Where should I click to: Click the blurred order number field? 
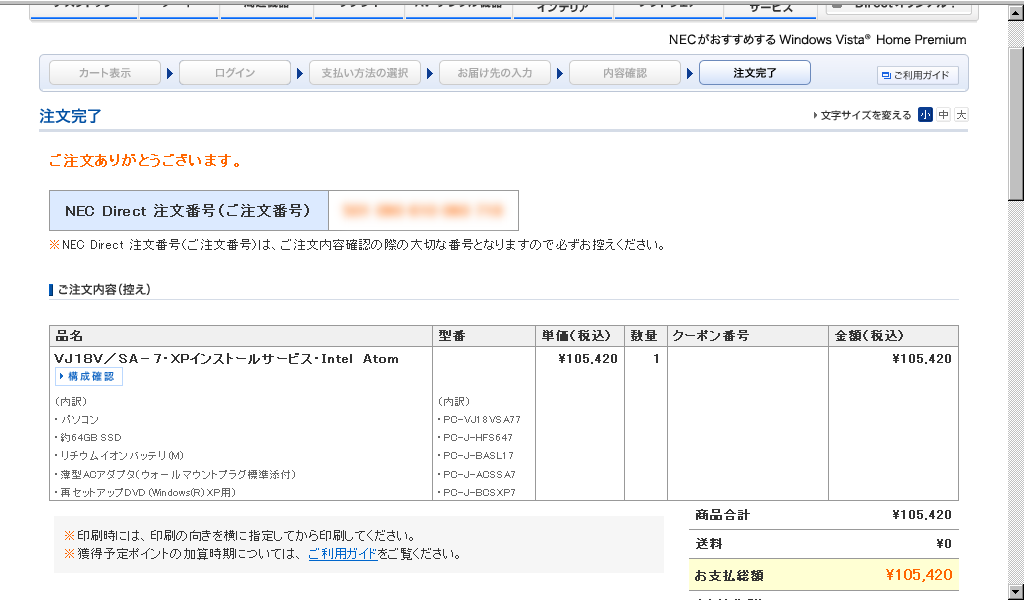(x=423, y=210)
